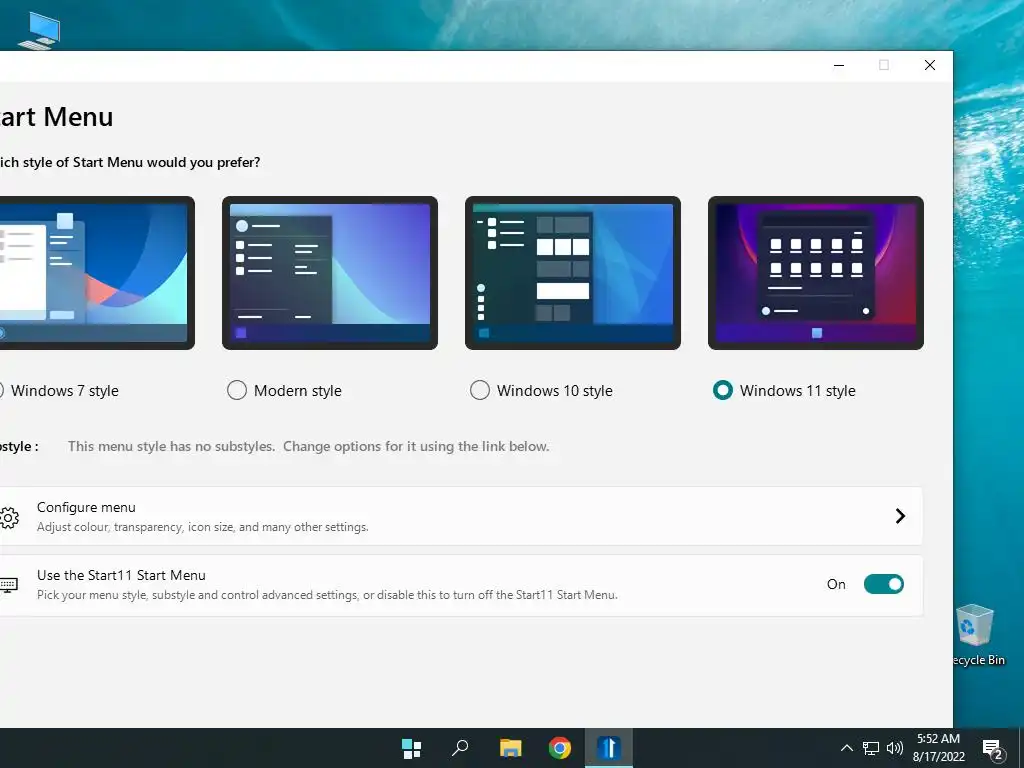Open the Windows Start button on taskbar
Viewport: 1024px width, 768px height.
coord(411,748)
